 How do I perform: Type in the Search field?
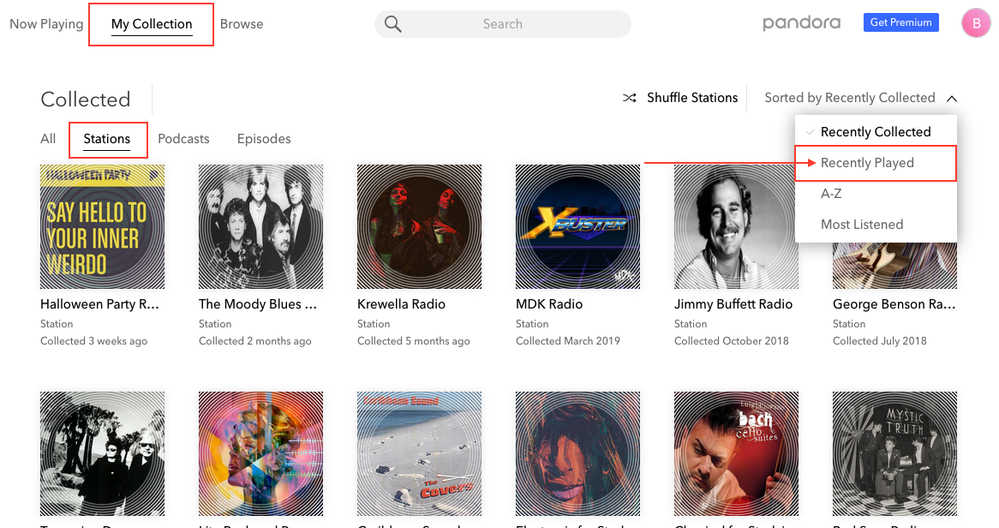click(x=510, y=24)
